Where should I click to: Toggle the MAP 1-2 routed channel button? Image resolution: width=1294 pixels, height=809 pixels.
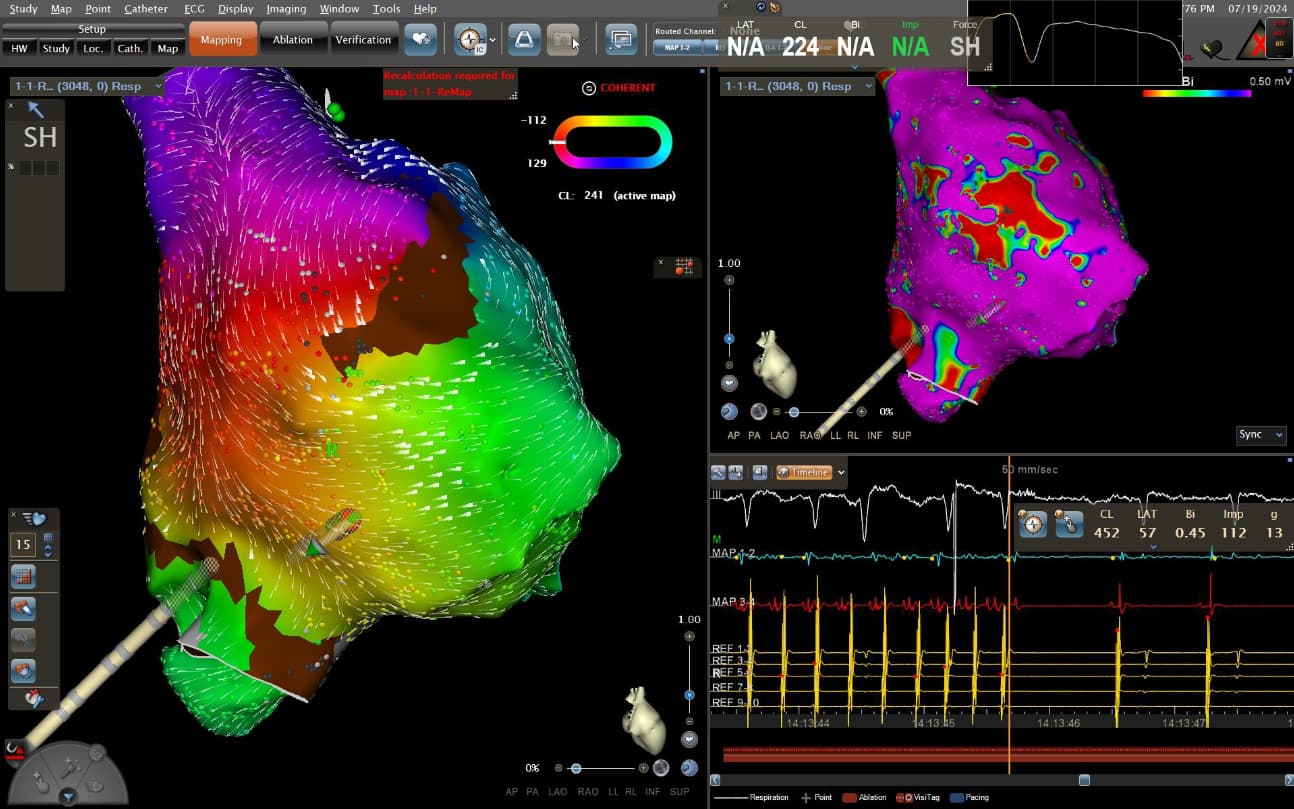[677, 47]
